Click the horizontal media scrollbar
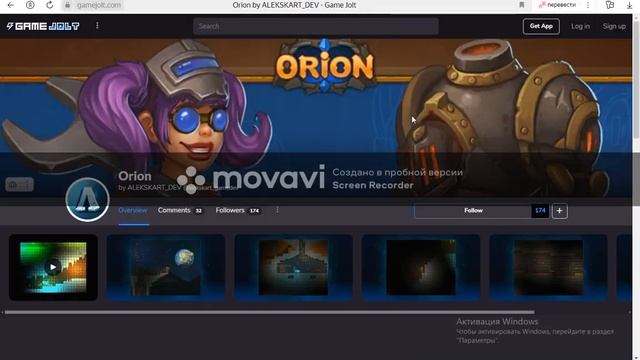This screenshot has height=360, width=640. [x=269, y=312]
